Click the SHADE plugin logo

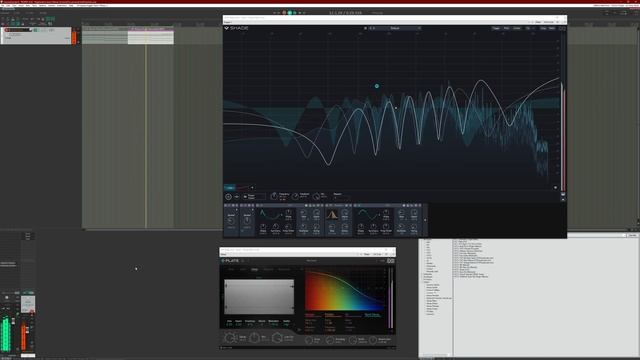coord(236,28)
